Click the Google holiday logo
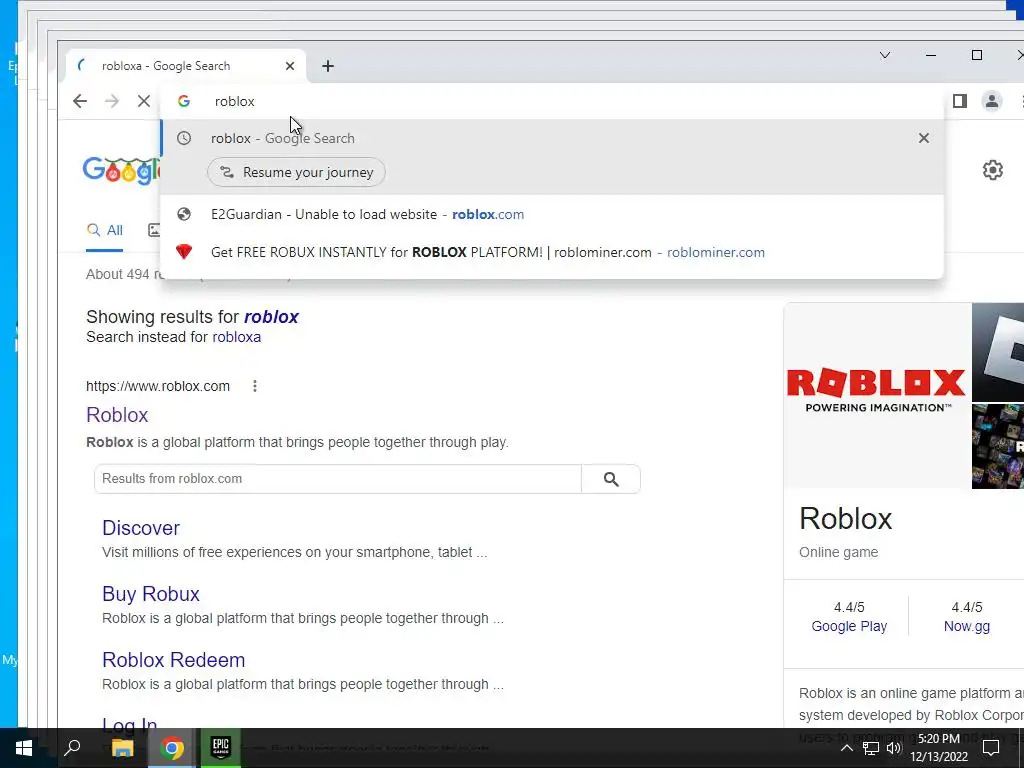This screenshot has height=768, width=1024. point(121,171)
